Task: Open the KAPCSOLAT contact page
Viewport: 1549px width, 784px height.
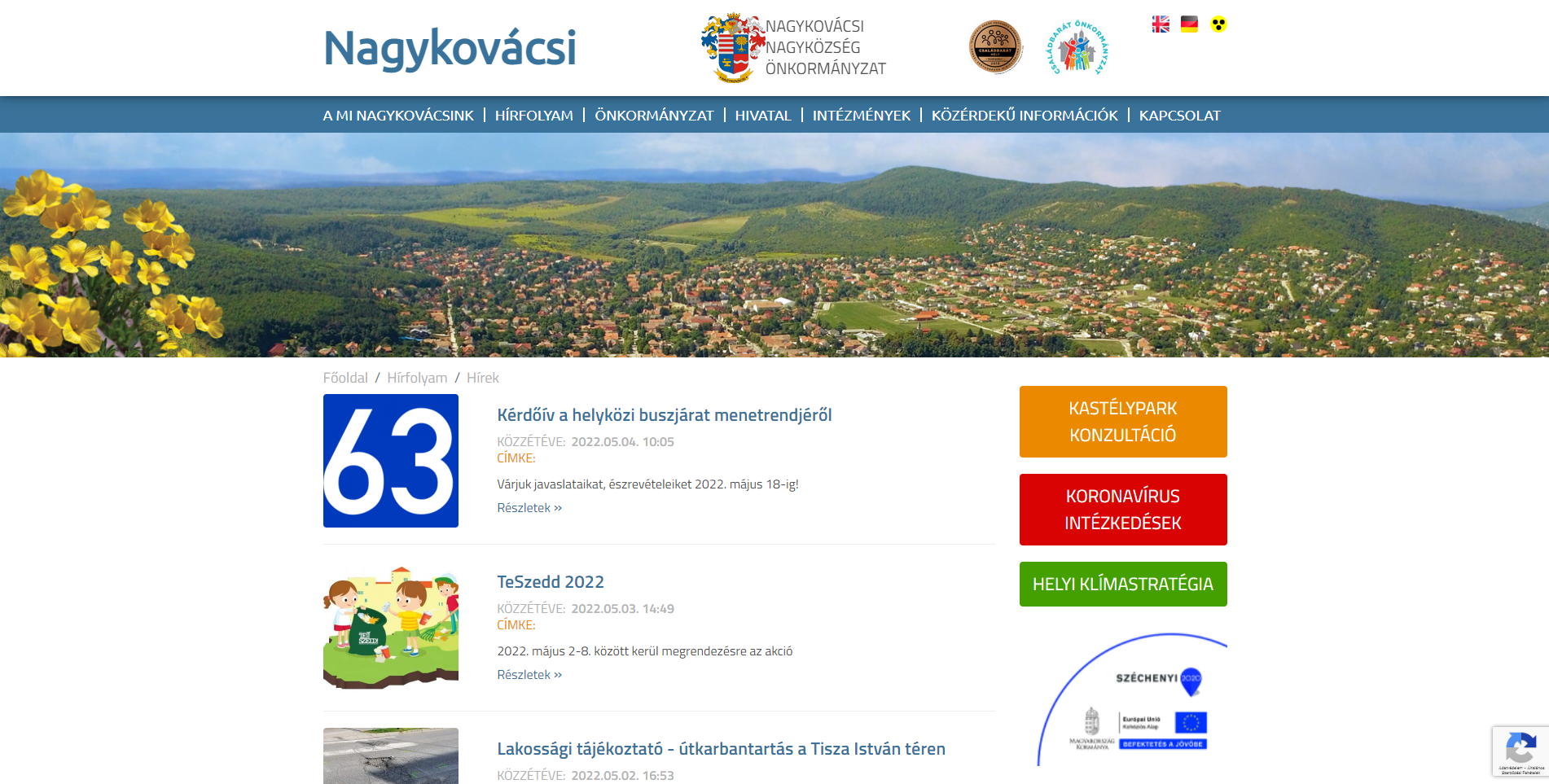Action: point(1179,116)
